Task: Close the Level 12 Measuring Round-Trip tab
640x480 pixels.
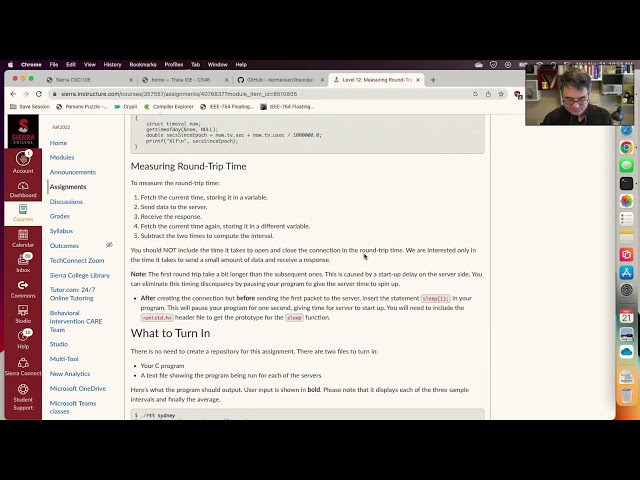Action: 418,80
